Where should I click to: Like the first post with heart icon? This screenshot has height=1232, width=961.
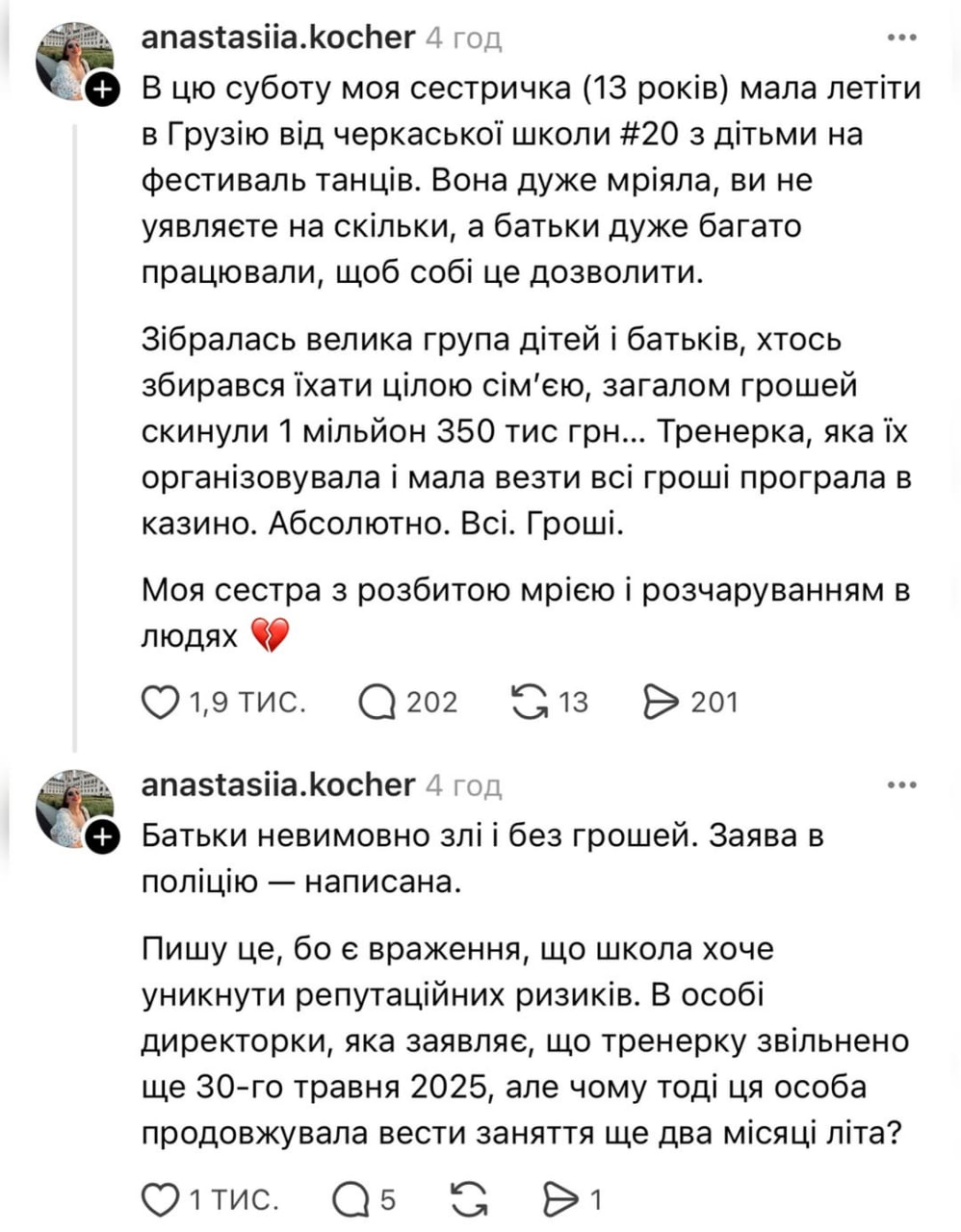coord(161,703)
